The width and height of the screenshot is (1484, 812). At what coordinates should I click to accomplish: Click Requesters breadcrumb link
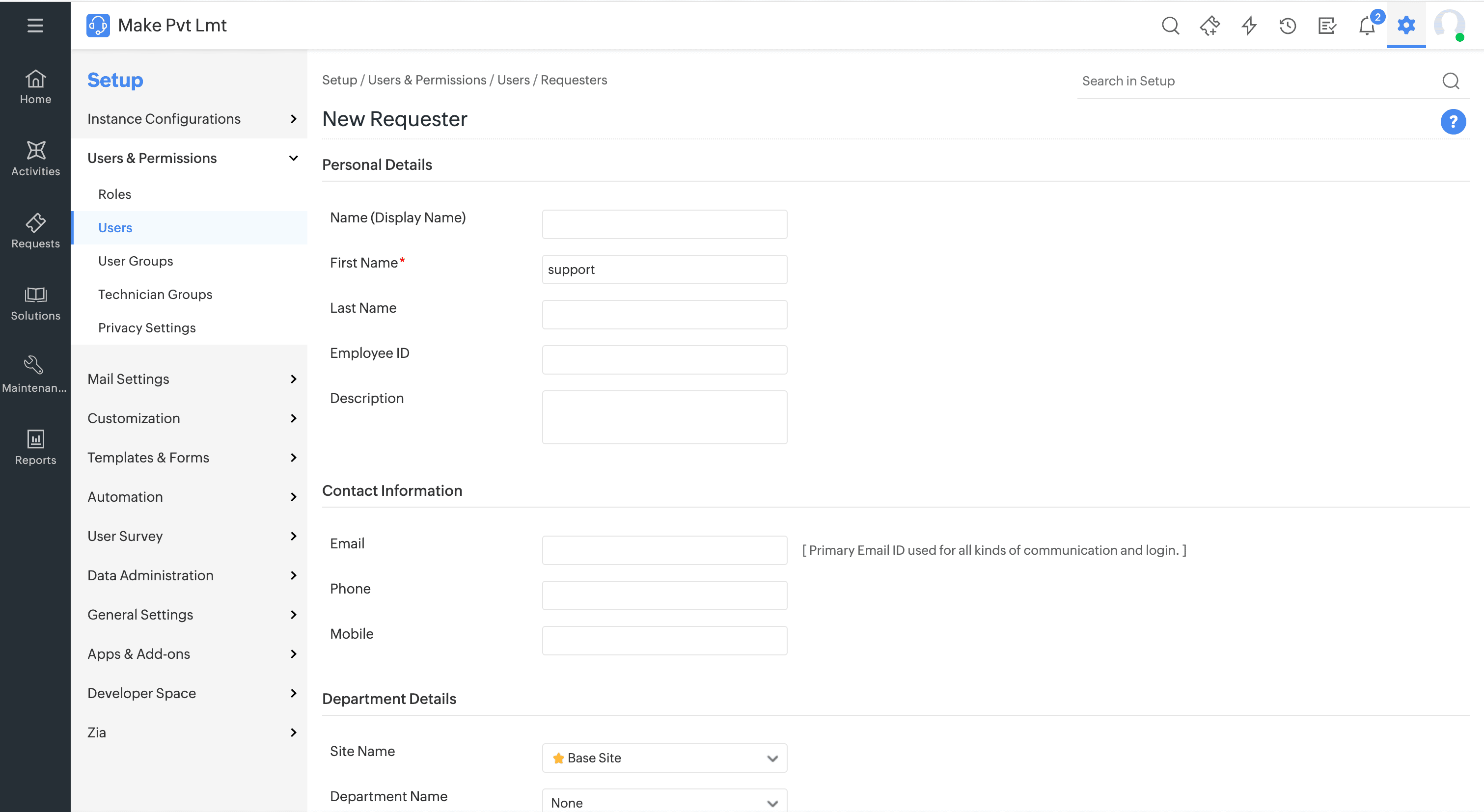(573, 80)
